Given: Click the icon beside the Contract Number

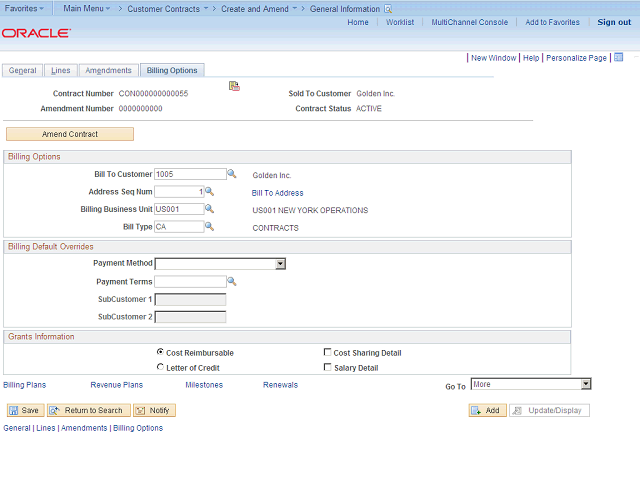Looking at the screenshot, I should pos(234,87).
